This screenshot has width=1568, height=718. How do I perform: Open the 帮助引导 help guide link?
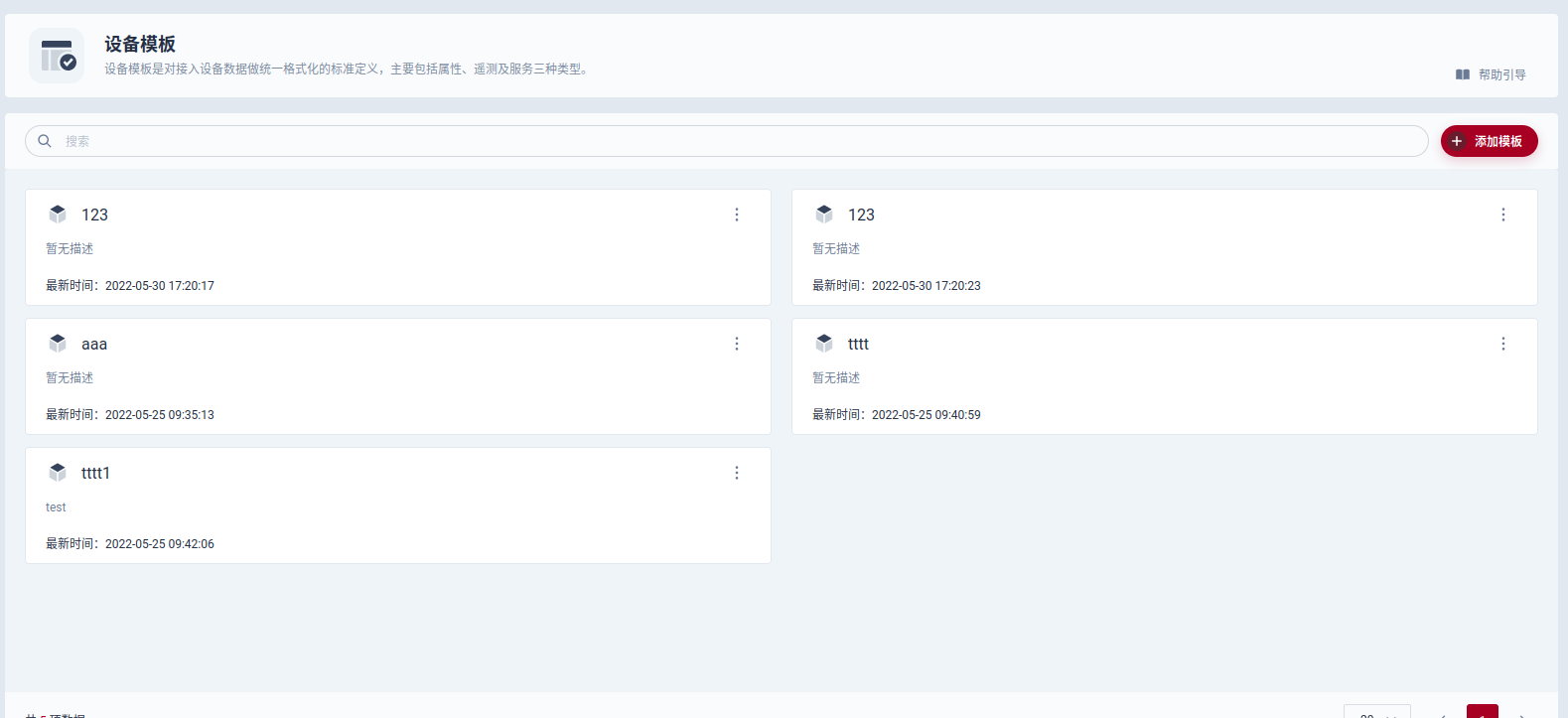tap(1491, 74)
